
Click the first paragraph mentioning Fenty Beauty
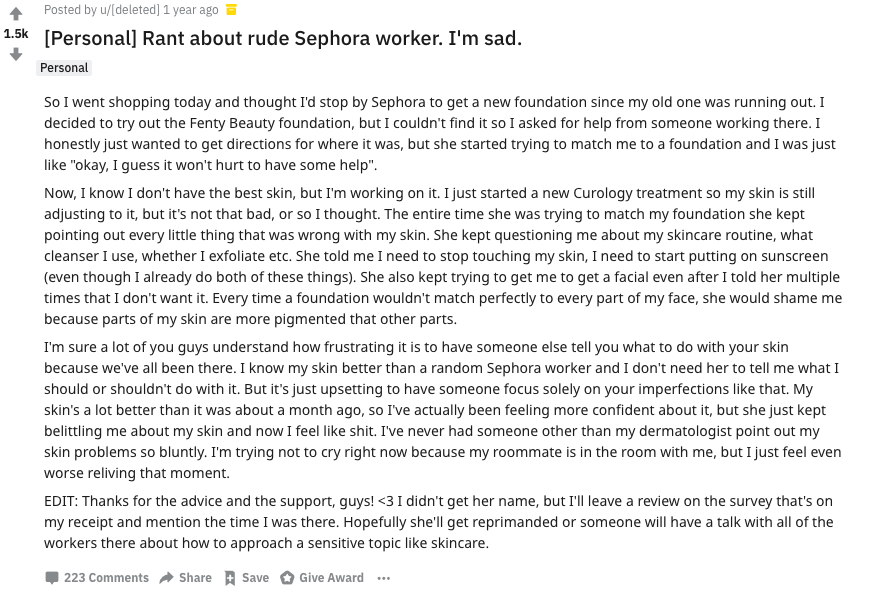(440, 134)
